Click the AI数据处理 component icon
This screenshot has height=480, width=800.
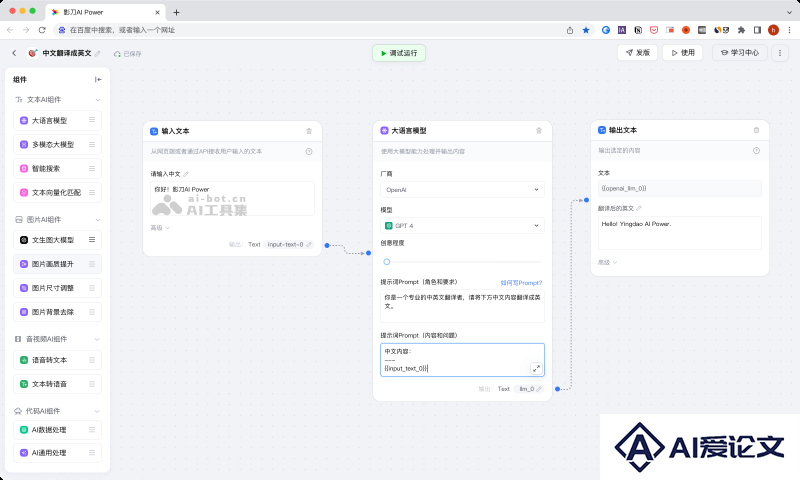24,430
